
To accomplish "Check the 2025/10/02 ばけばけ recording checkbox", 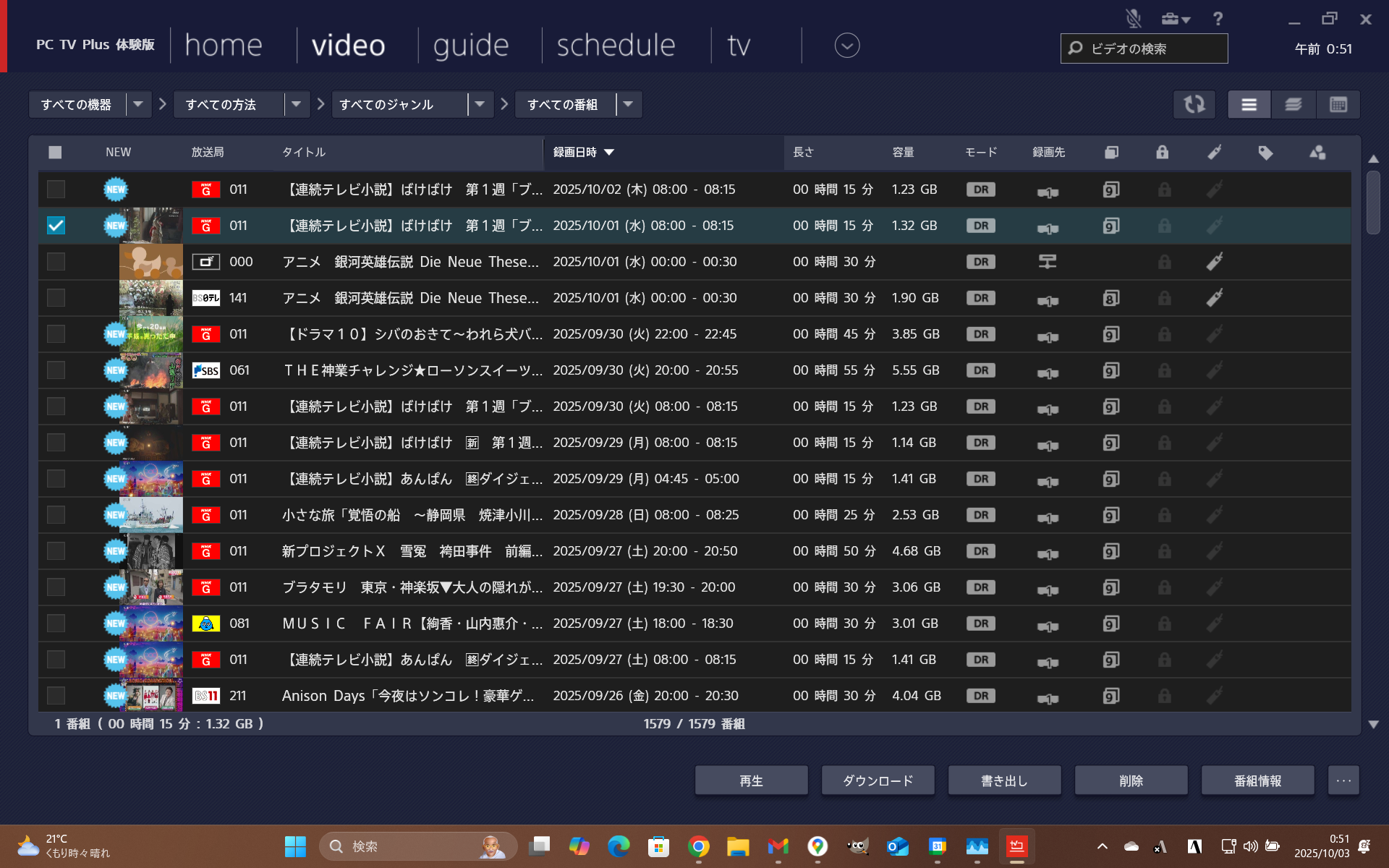I will [x=56, y=190].
